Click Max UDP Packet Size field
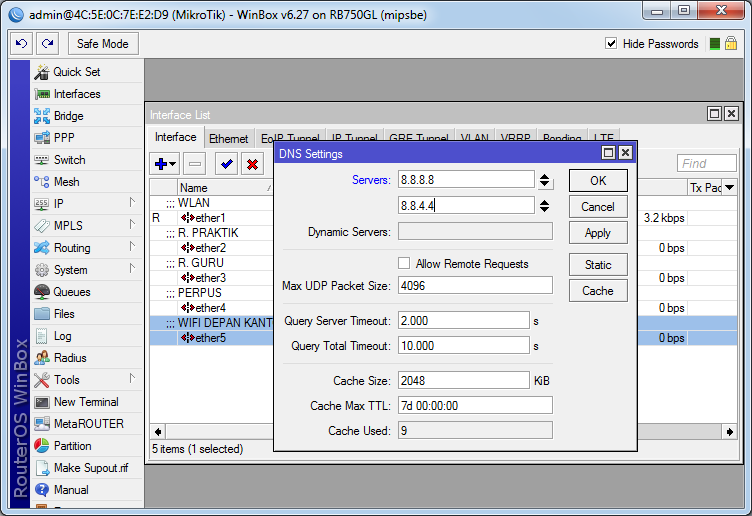Image resolution: width=752 pixels, height=516 pixels. pos(475,286)
